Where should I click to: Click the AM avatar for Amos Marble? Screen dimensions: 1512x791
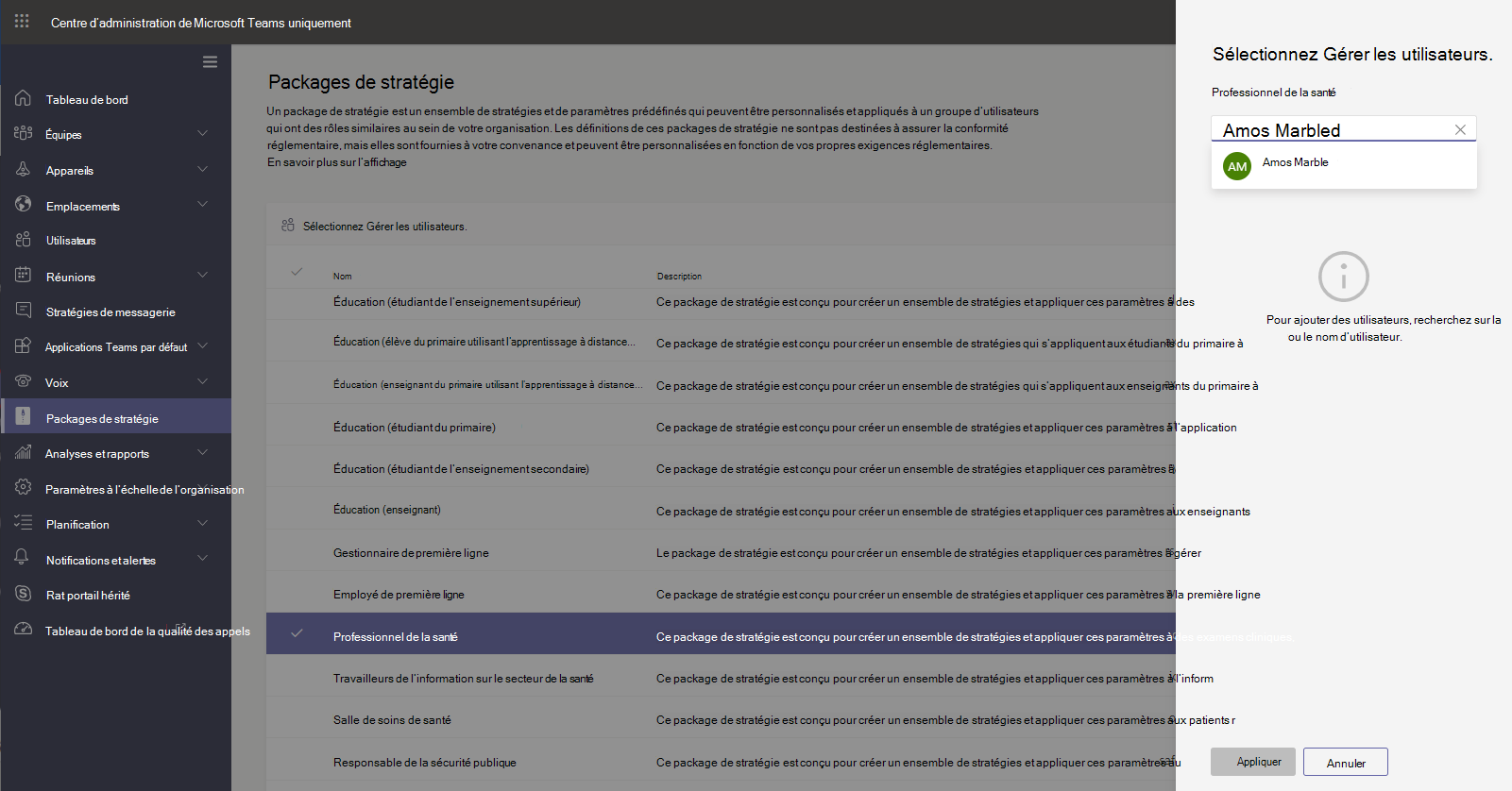point(1237,167)
